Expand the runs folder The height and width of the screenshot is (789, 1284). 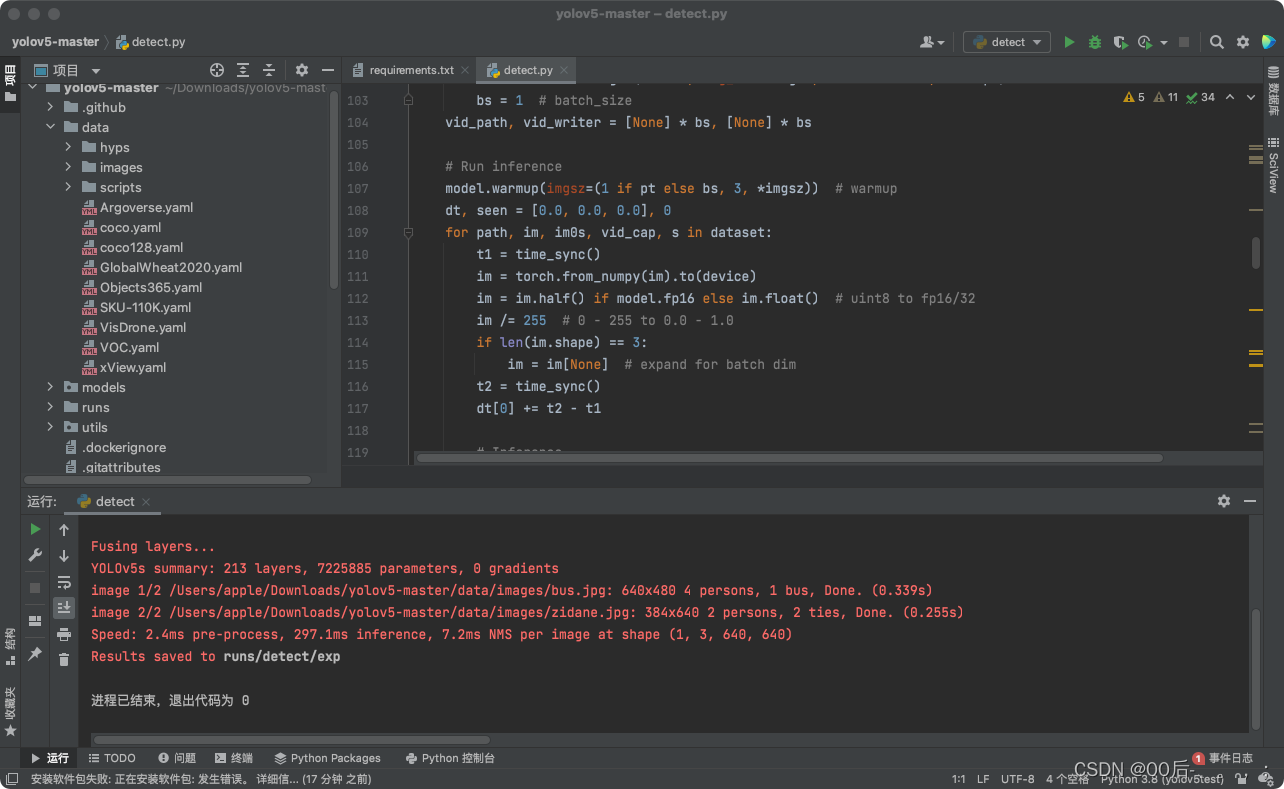click(50, 407)
